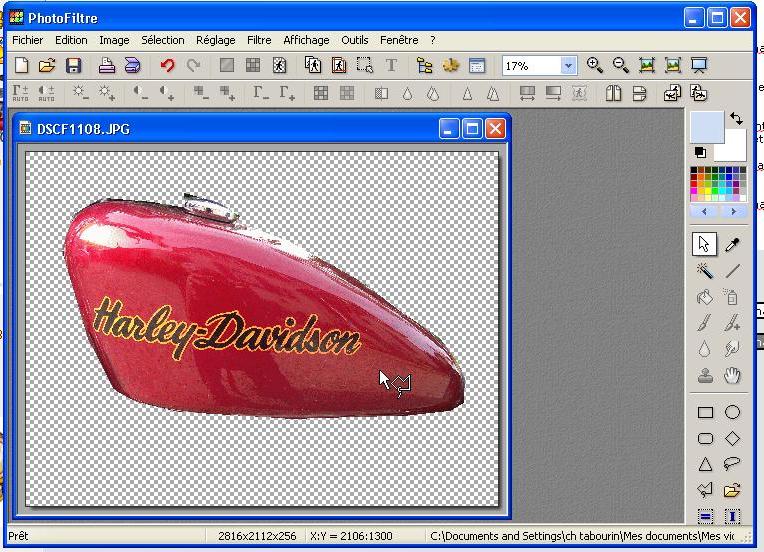This screenshot has width=764, height=552.
Task: Open the Fichier menu
Action: point(27,40)
